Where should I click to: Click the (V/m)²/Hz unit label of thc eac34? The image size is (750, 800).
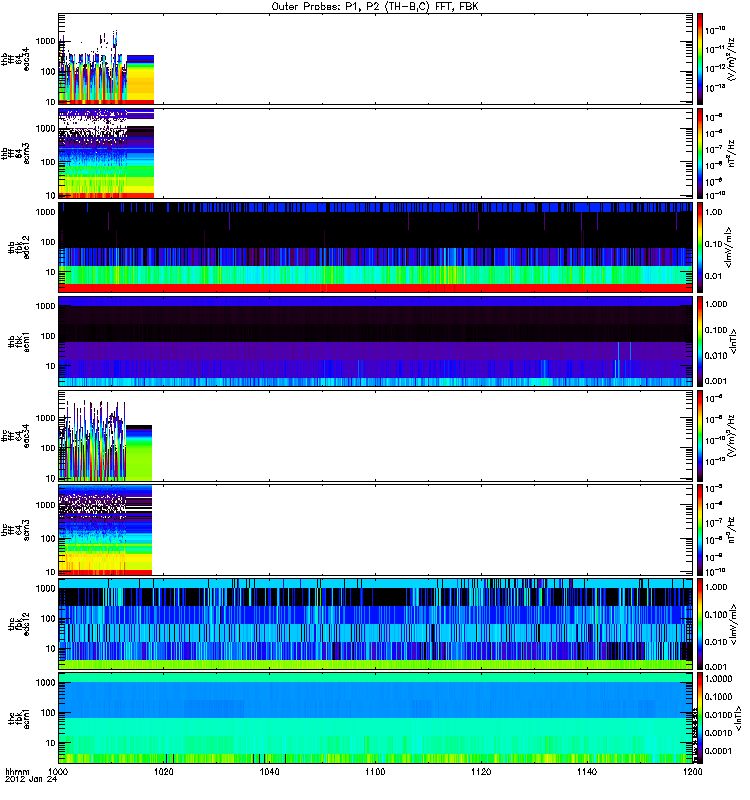[732, 436]
